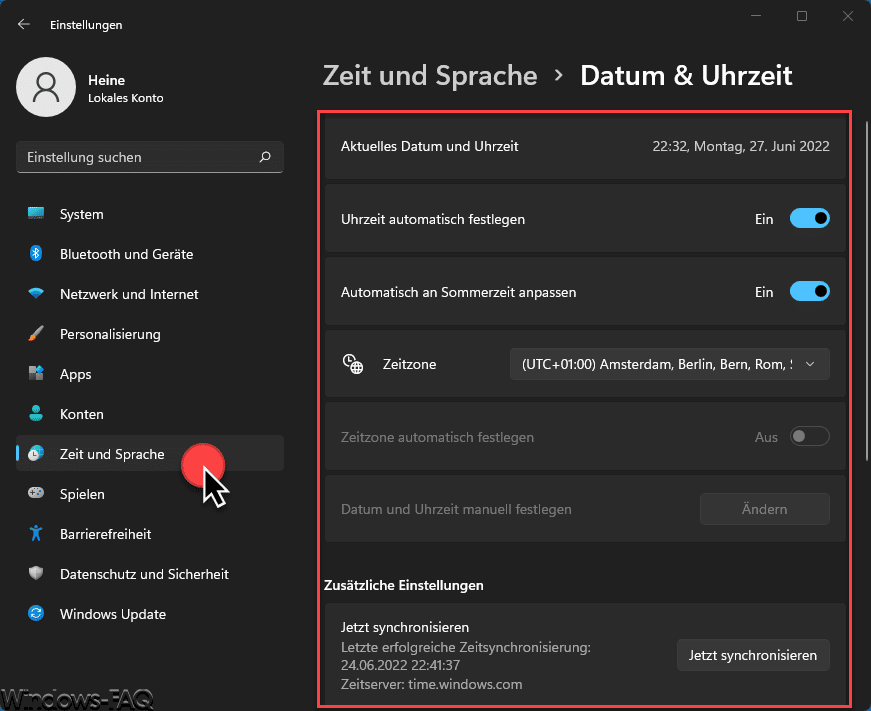Click the Spielen gamepad icon
This screenshot has height=711, width=871.
[x=36, y=493]
